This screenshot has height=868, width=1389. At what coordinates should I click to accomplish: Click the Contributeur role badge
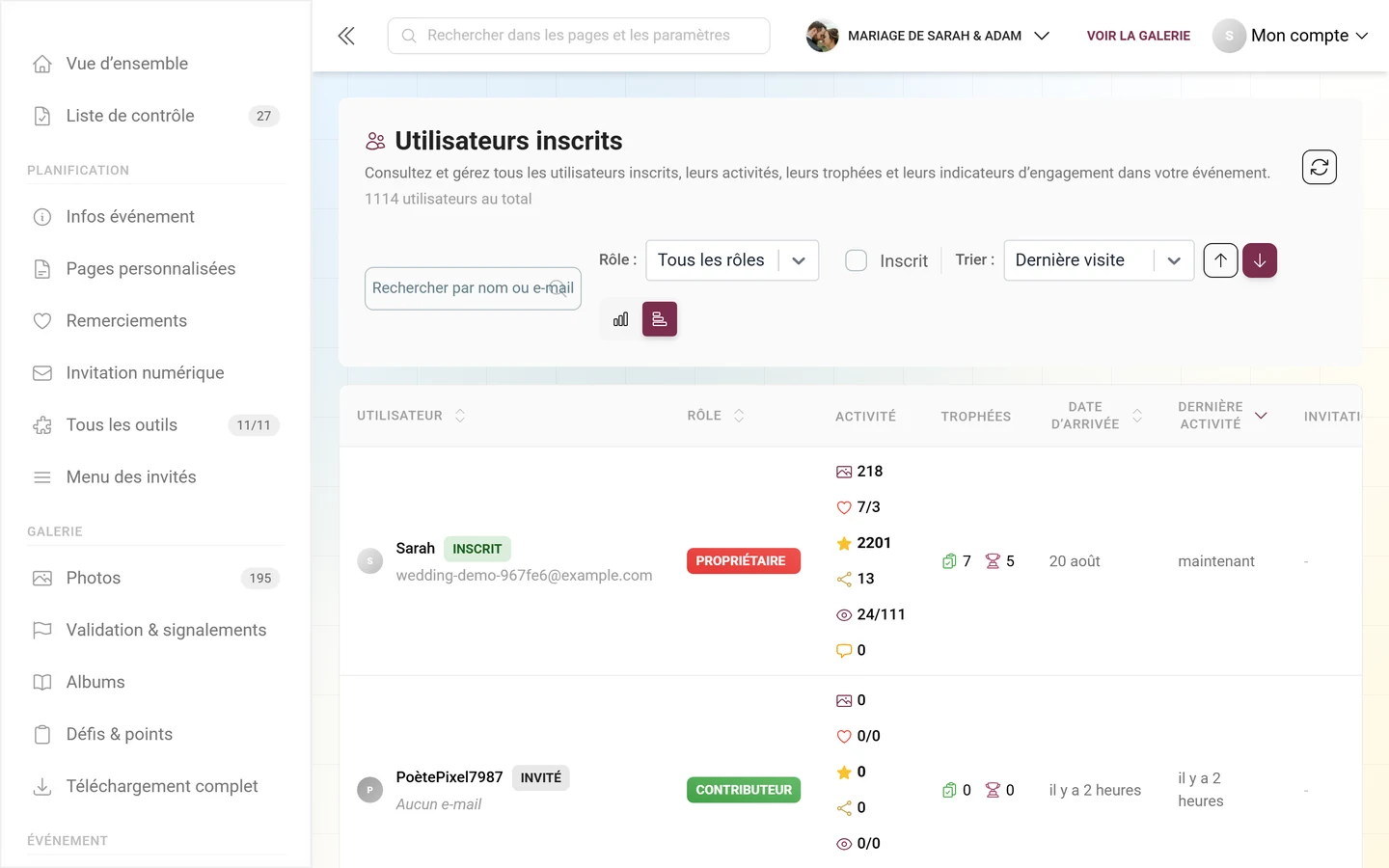click(x=744, y=790)
